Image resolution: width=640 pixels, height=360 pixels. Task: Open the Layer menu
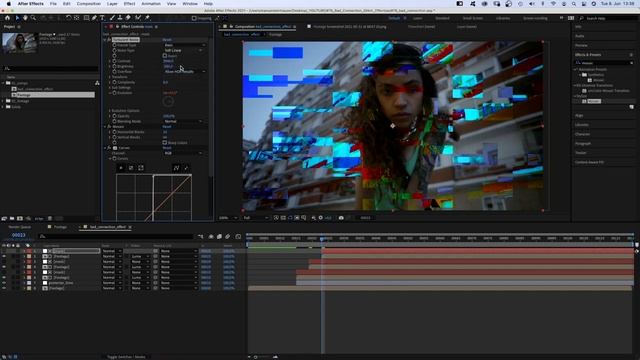click(112, 4)
